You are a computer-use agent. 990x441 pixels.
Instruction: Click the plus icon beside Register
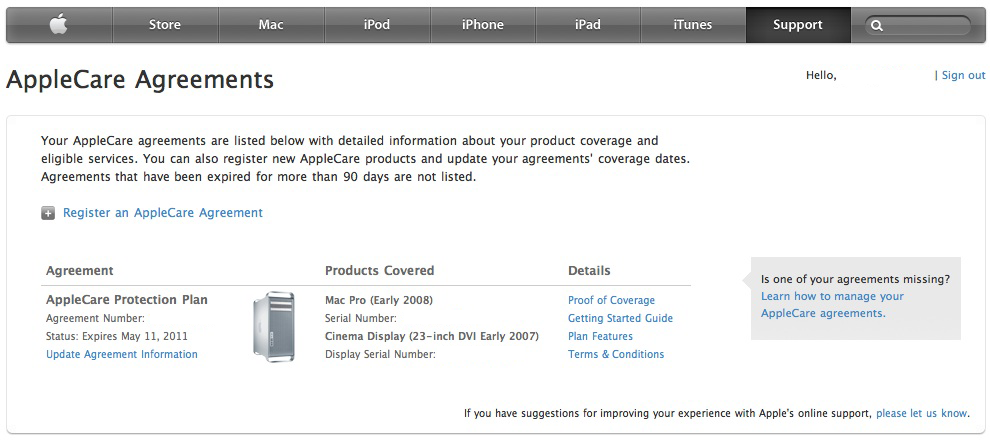48,213
